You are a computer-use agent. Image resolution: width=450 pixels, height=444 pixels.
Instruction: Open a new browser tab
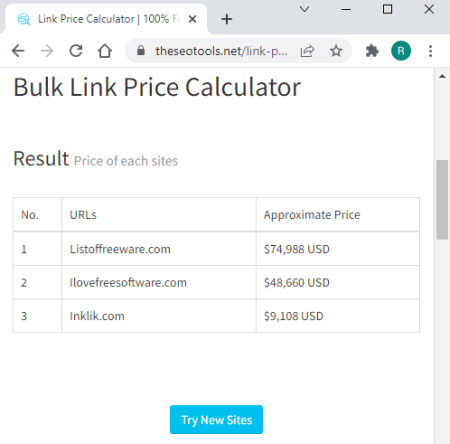coord(227,19)
